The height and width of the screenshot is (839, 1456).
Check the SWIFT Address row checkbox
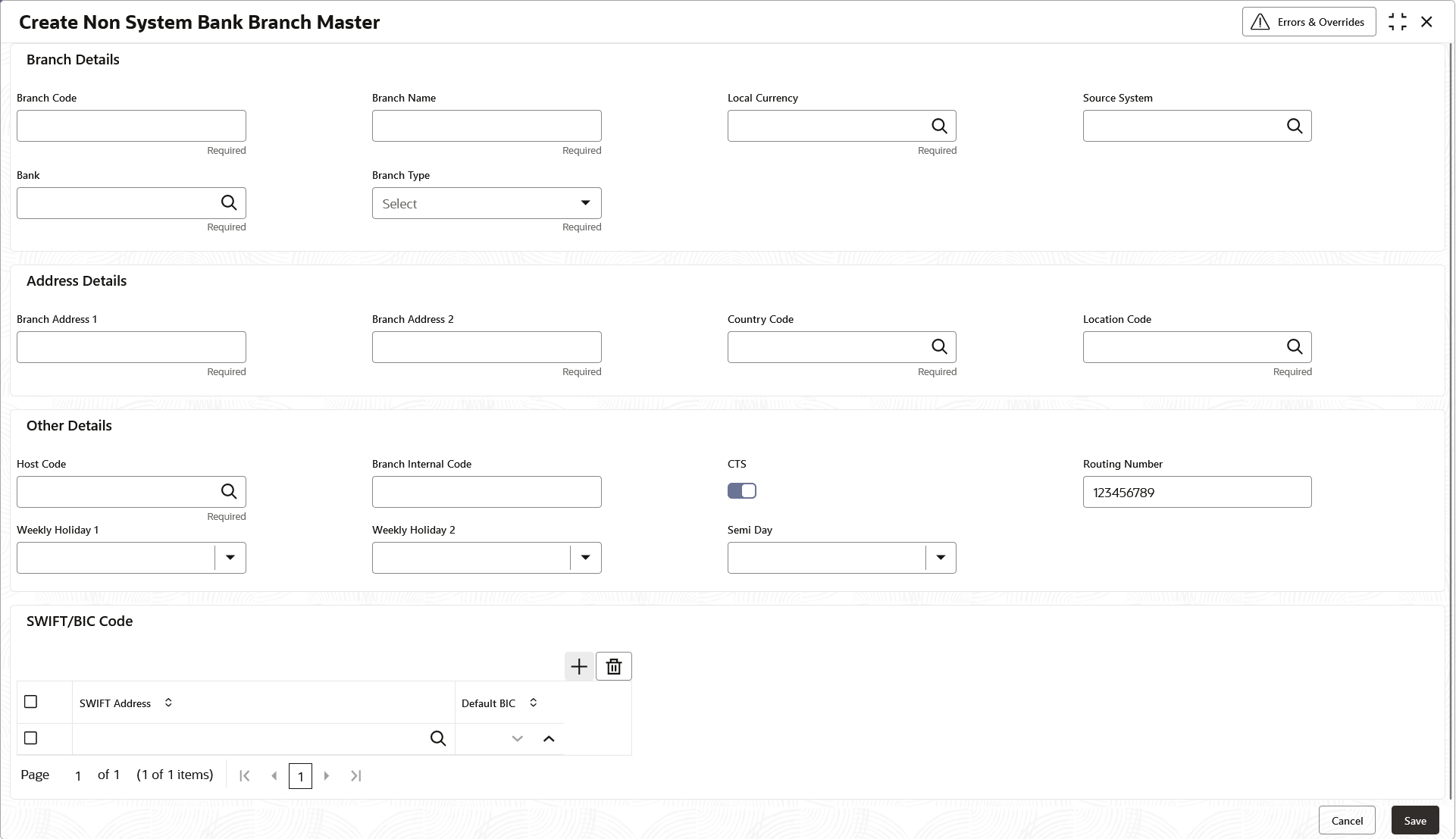point(31,737)
